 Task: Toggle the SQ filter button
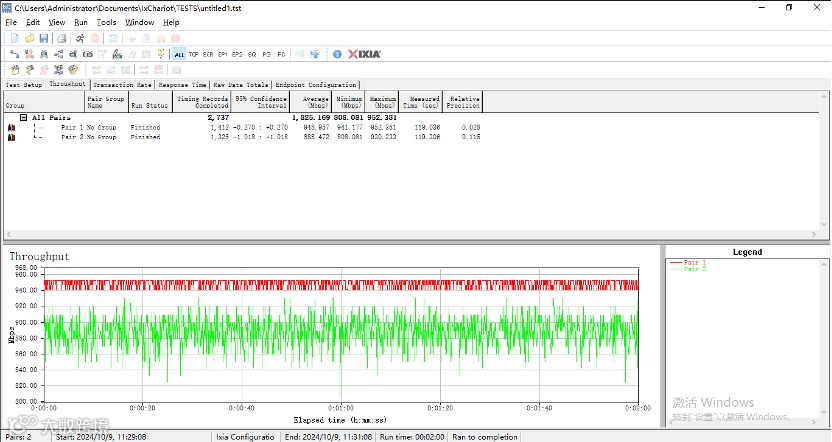[x=252, y=54]
